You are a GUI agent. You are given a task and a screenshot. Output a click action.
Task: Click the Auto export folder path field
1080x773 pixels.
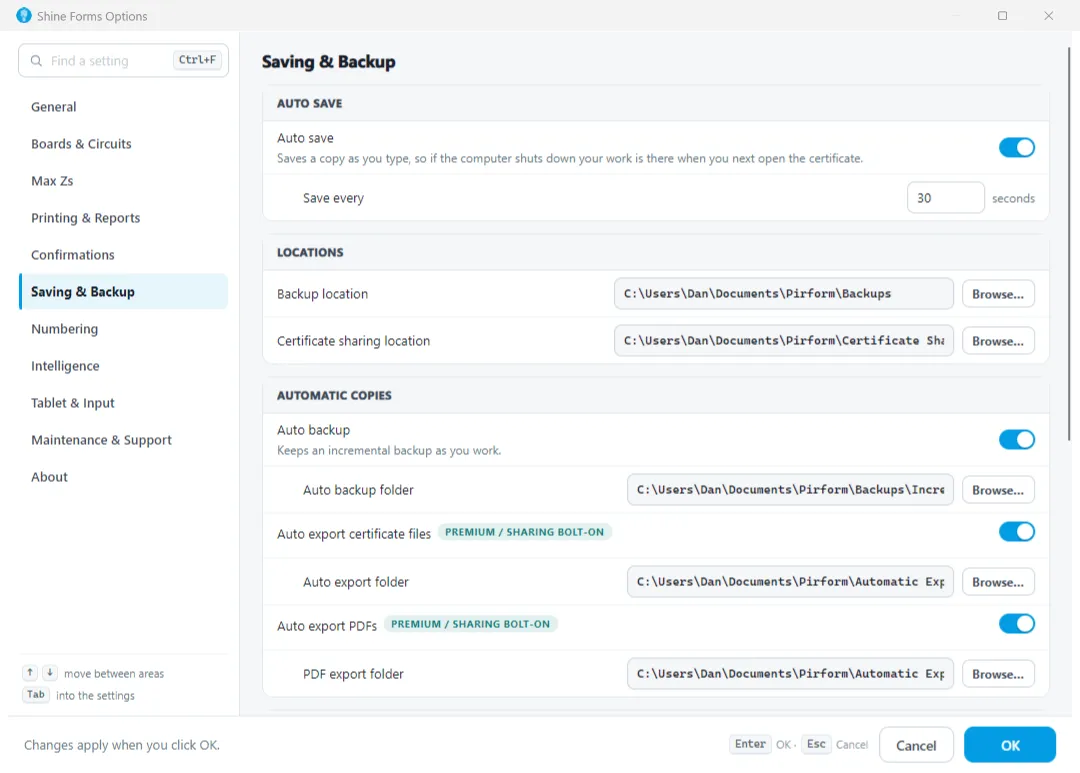click(790, 582)
